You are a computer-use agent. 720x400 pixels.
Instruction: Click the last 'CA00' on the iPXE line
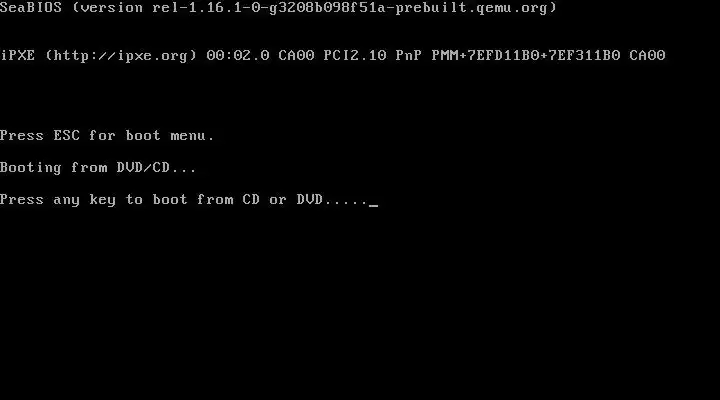pos(647,56)
